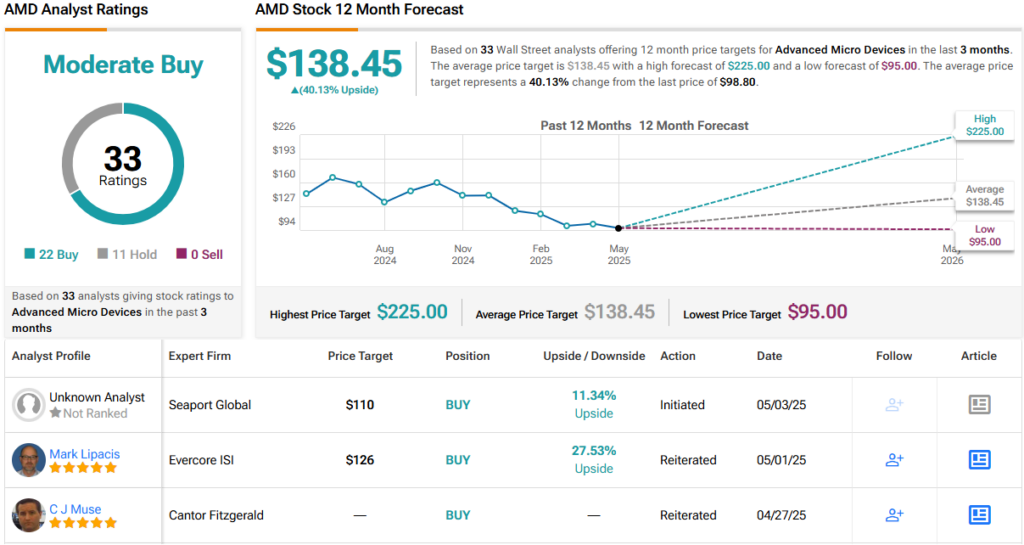Open the Cantor Fitzgerald article icon

tap(979, 515)
